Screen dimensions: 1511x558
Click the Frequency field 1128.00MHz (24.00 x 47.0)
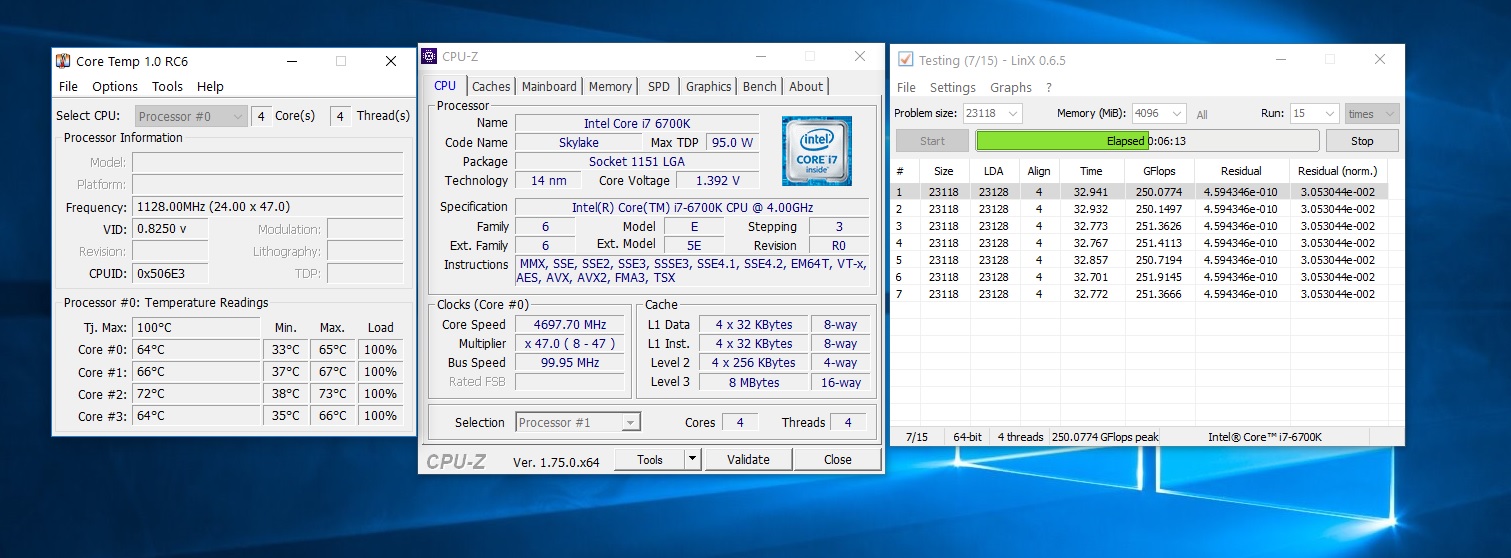[x=268, y=207]
